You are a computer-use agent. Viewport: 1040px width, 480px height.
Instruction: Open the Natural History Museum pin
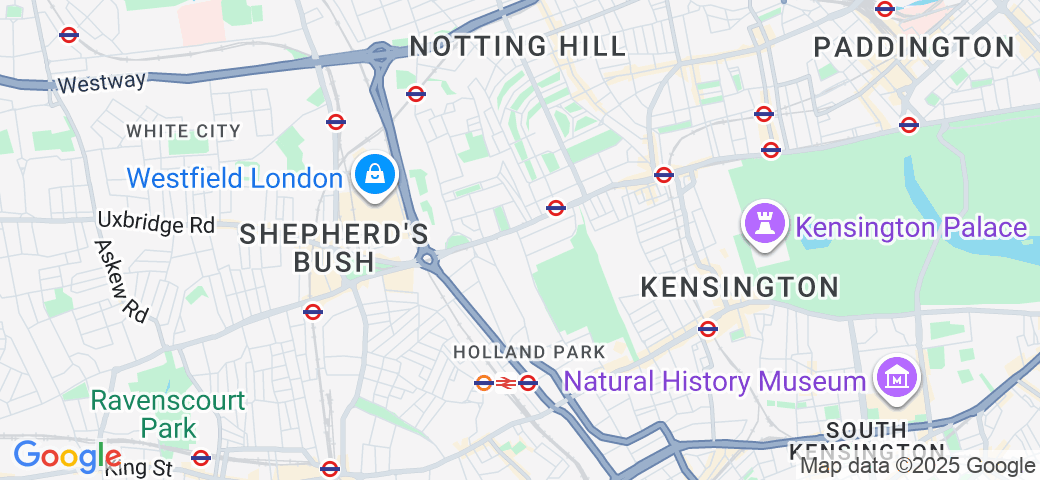coord(897,380)
